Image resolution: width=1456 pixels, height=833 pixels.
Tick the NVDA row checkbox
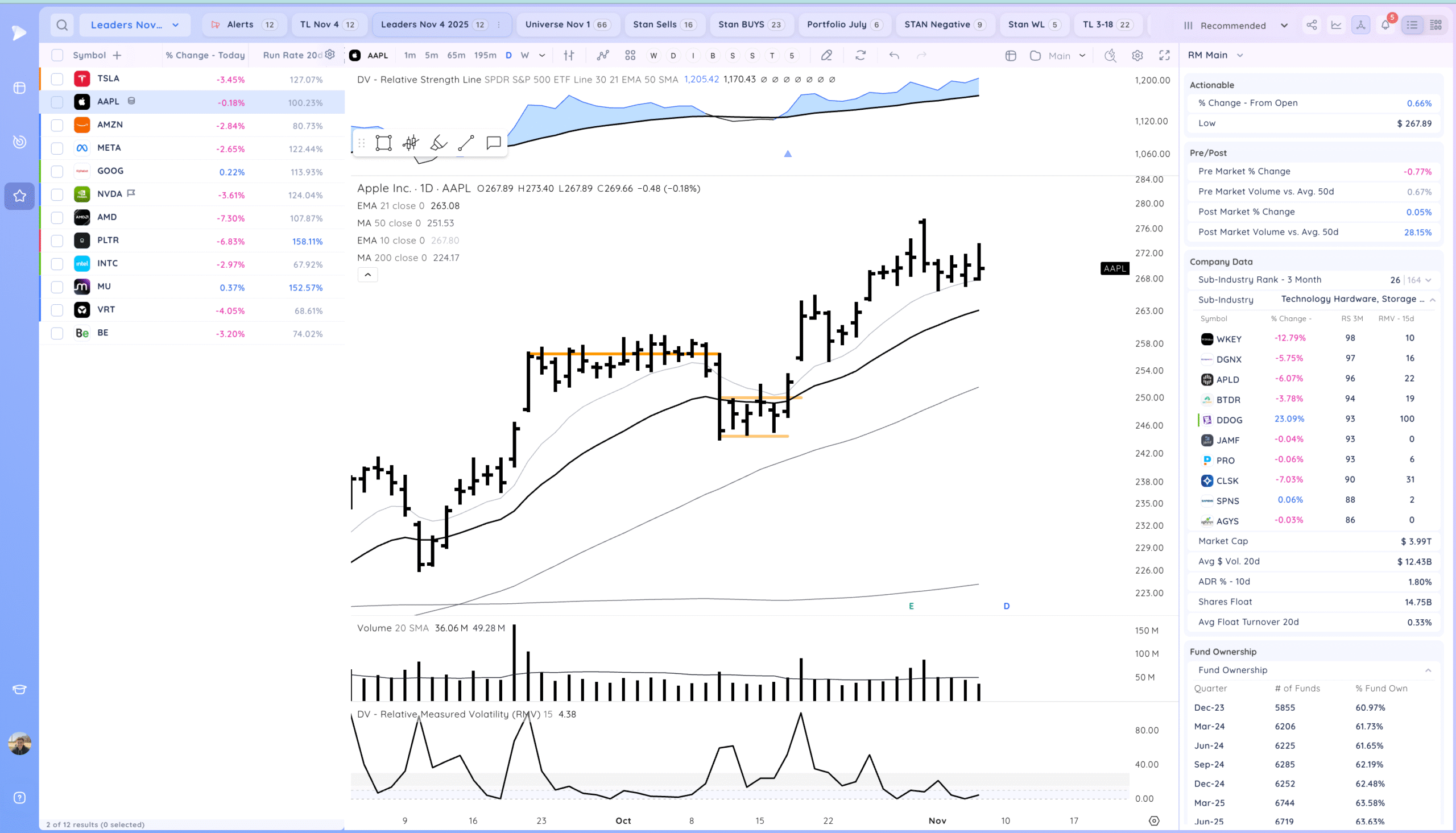click(57, 194)
